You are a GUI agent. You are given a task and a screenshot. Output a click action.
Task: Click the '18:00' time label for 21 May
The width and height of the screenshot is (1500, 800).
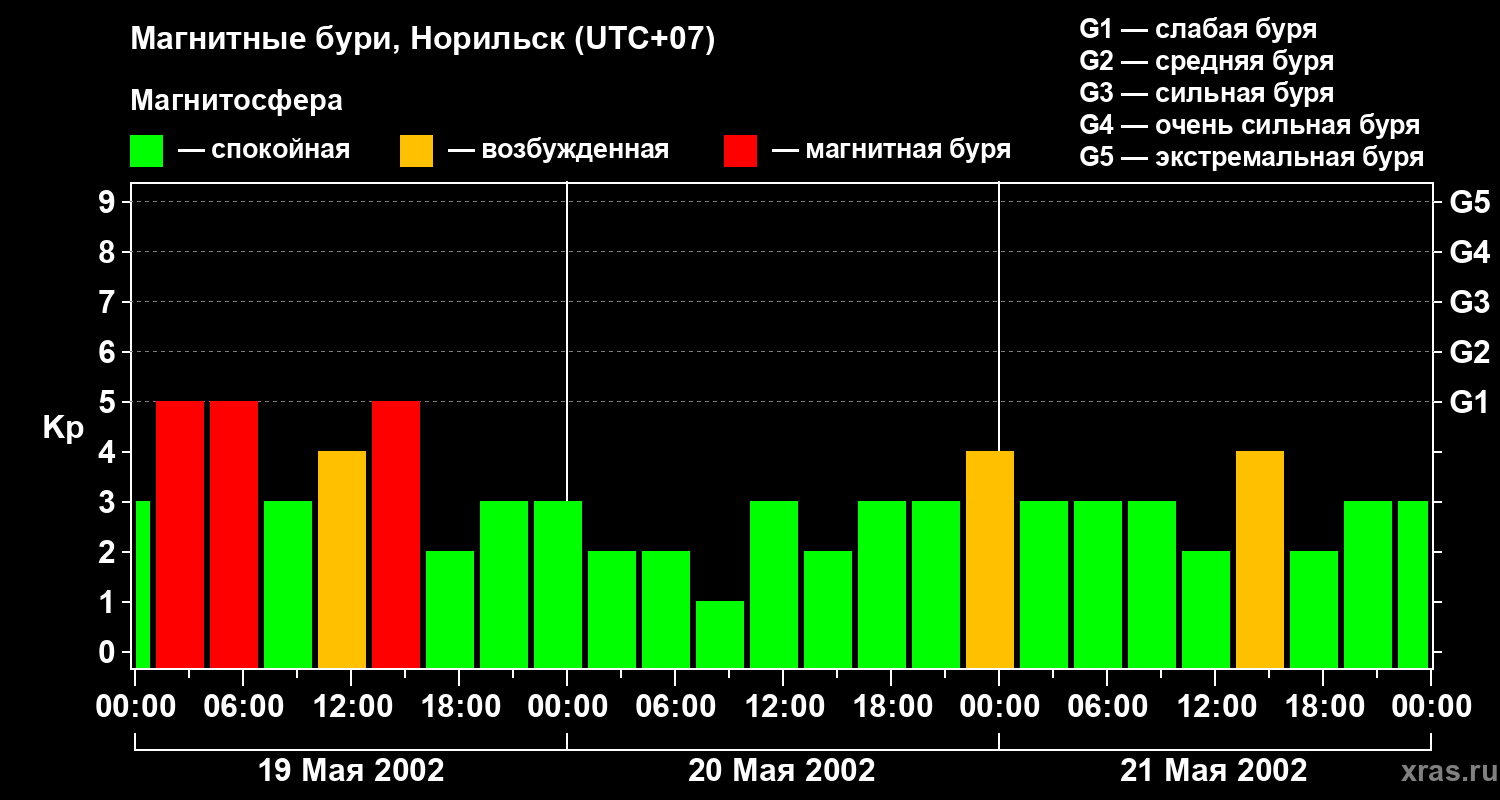[1323, 707]
